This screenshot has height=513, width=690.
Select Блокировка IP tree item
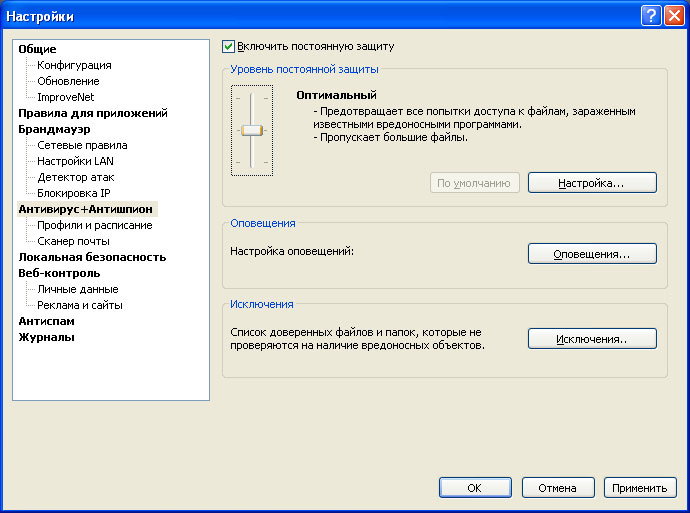73,193
